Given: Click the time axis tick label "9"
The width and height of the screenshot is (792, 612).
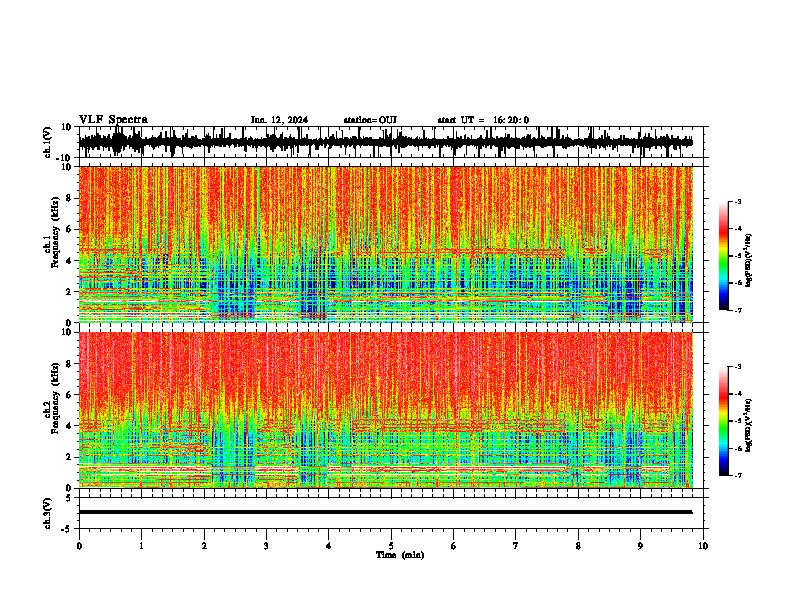Looking at the screenshot, I should (x=640, y=546).
